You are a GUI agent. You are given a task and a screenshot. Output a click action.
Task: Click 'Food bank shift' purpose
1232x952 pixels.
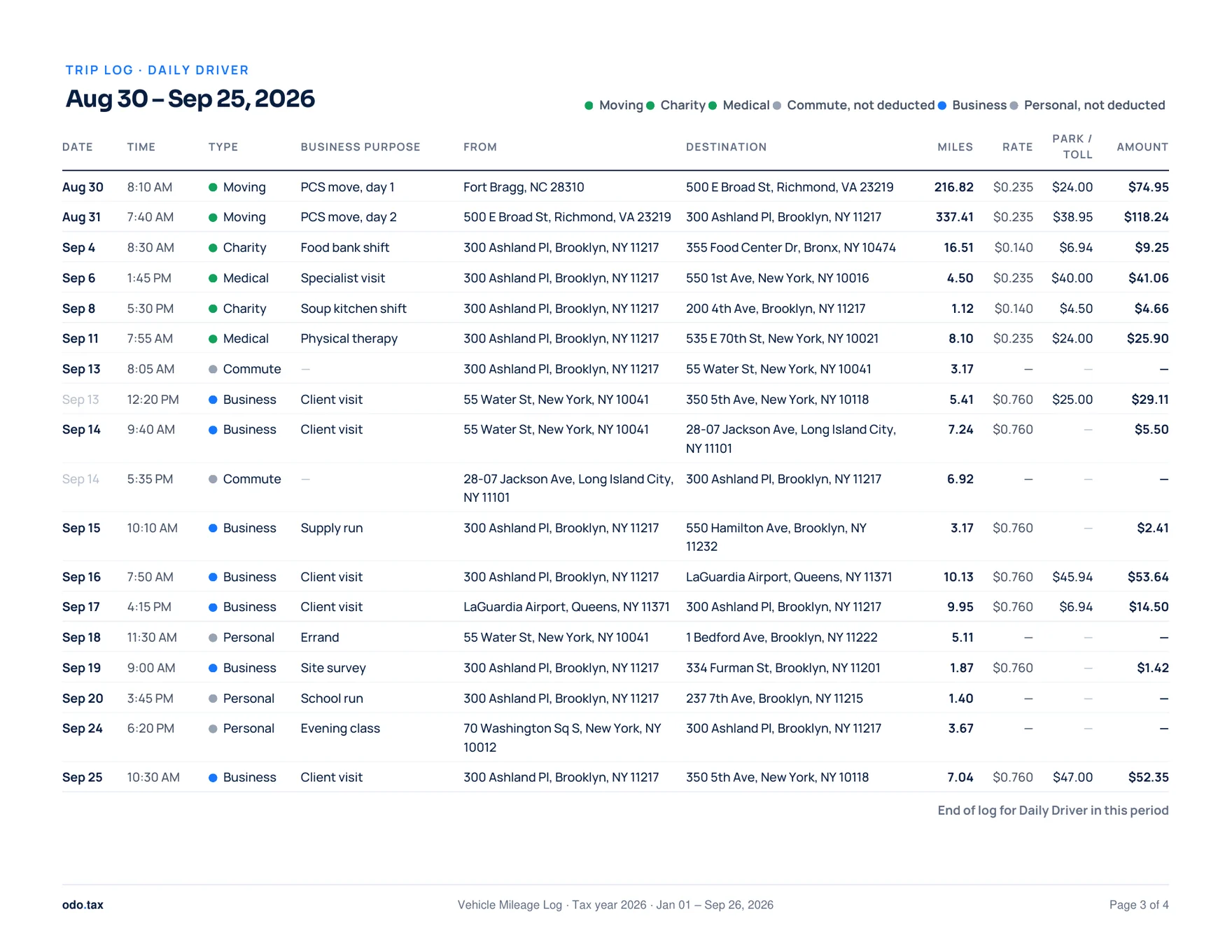click(x=345, y=248)
